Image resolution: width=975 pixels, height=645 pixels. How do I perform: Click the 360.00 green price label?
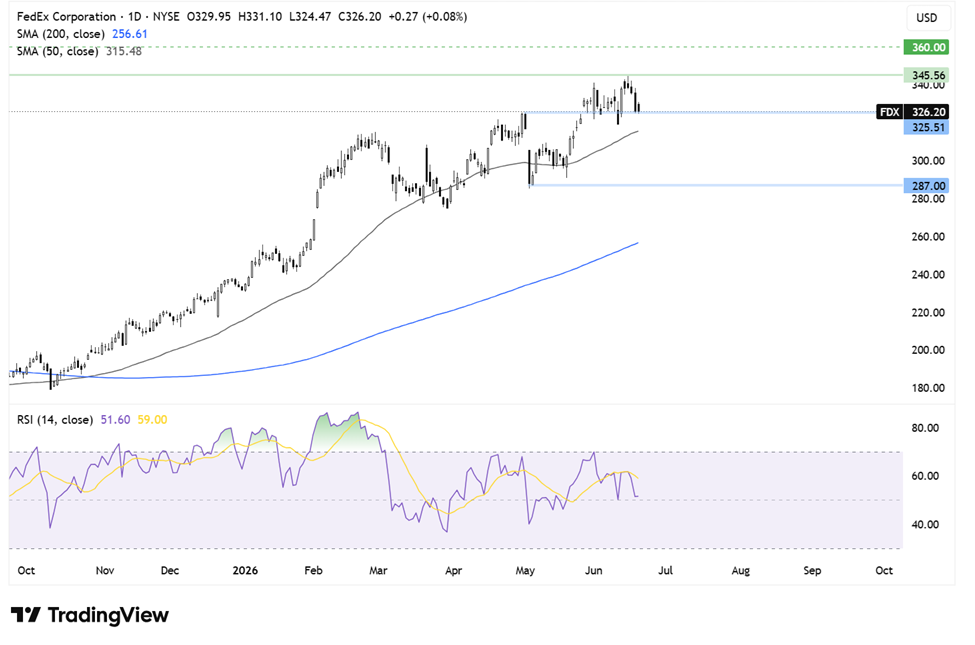(x=926, y=47)
